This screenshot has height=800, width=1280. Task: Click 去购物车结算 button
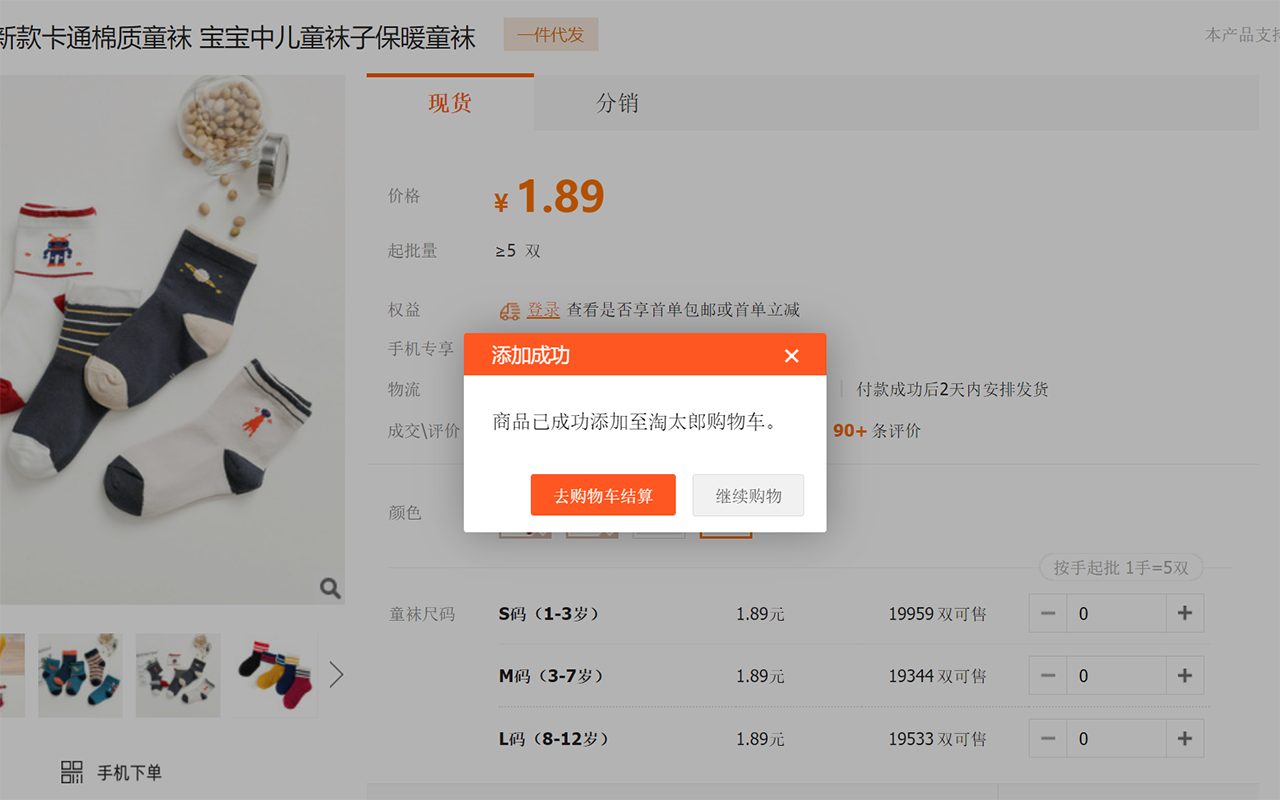pos(603,495)
